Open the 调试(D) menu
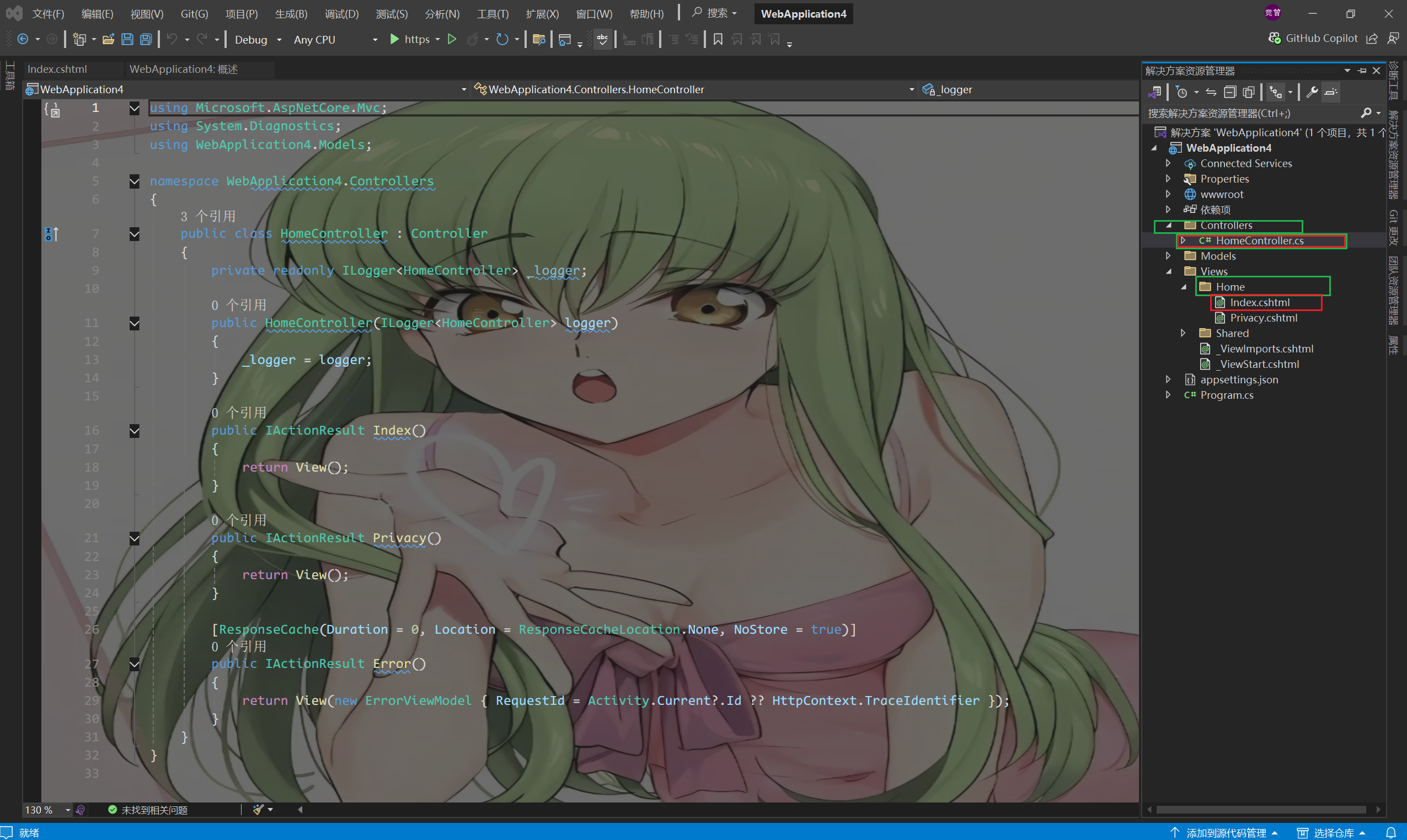1407x840 pixels. (x=342, y=14)
